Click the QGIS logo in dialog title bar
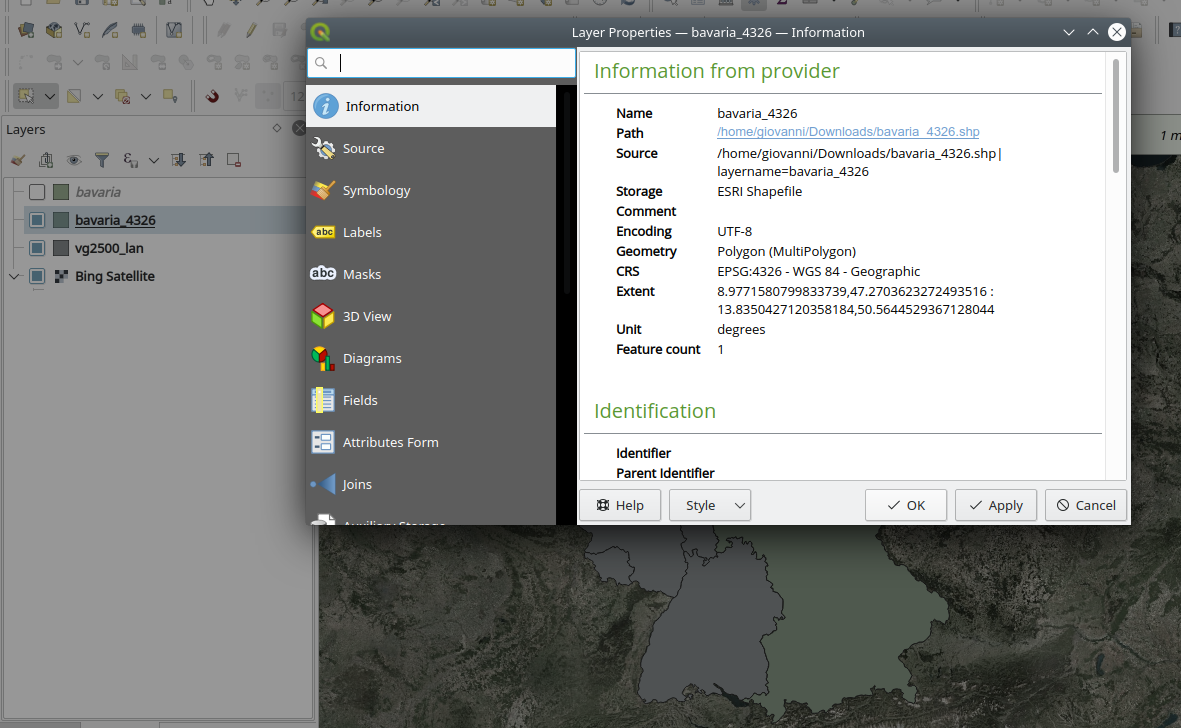 pos(320,32)
